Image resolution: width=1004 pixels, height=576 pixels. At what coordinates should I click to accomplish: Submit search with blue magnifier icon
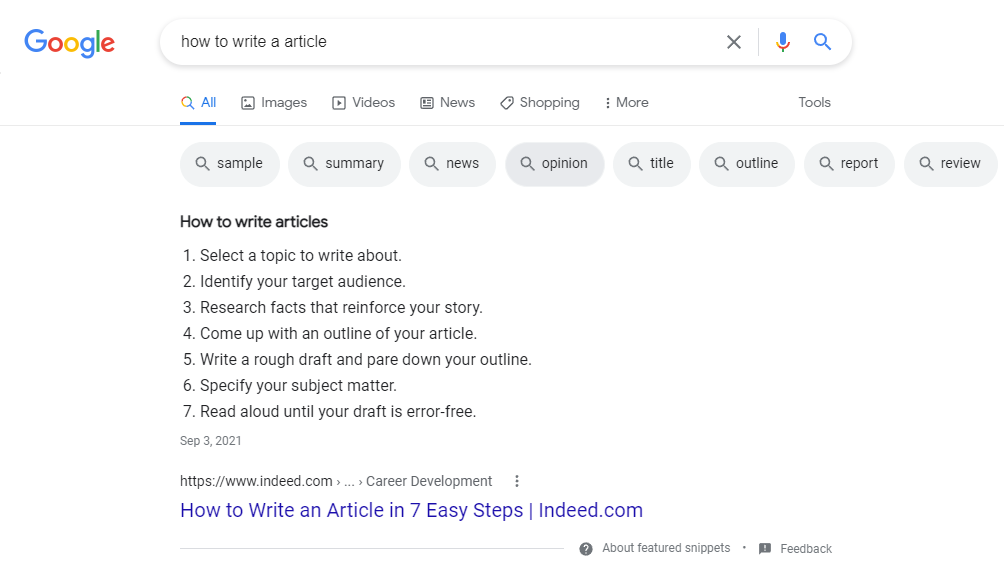pyautogui.click(x=822, y=42)
